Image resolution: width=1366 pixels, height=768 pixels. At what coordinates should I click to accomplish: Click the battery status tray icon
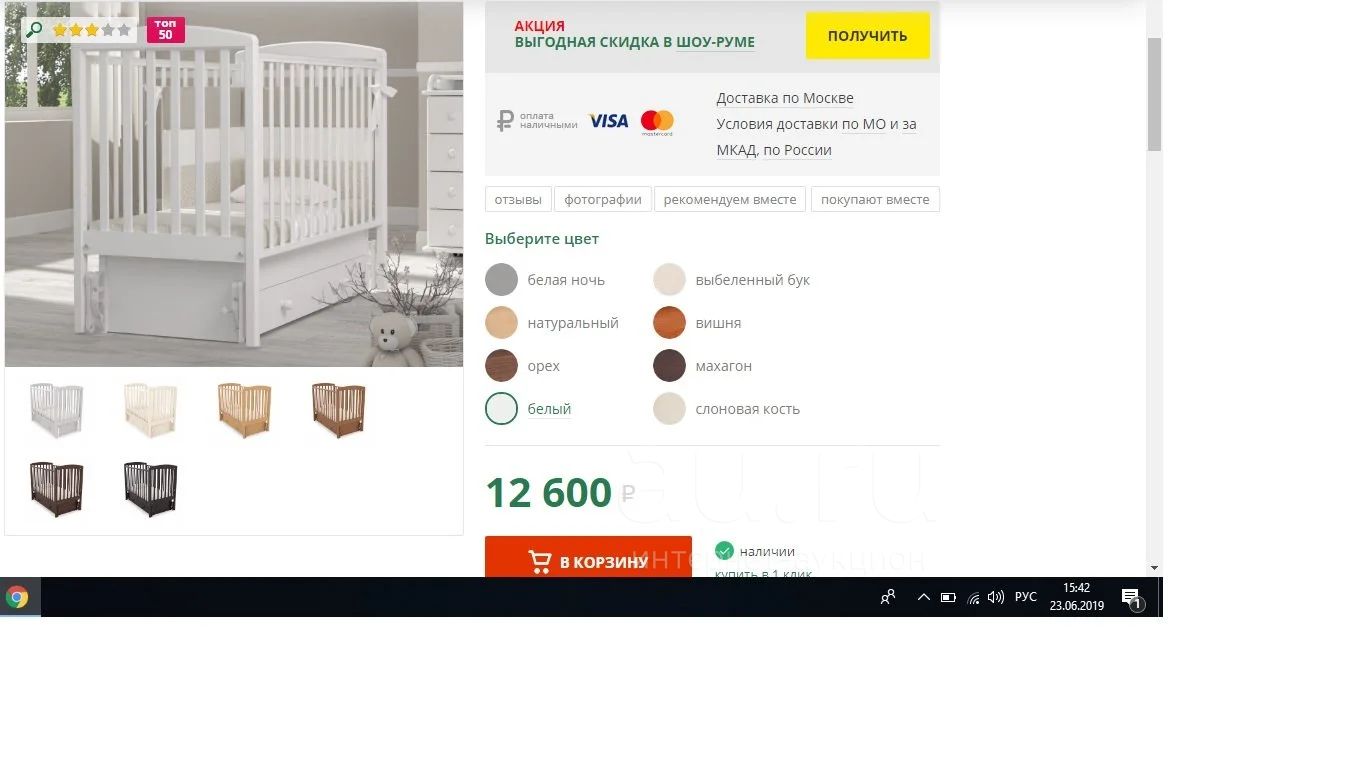point(948,598)
